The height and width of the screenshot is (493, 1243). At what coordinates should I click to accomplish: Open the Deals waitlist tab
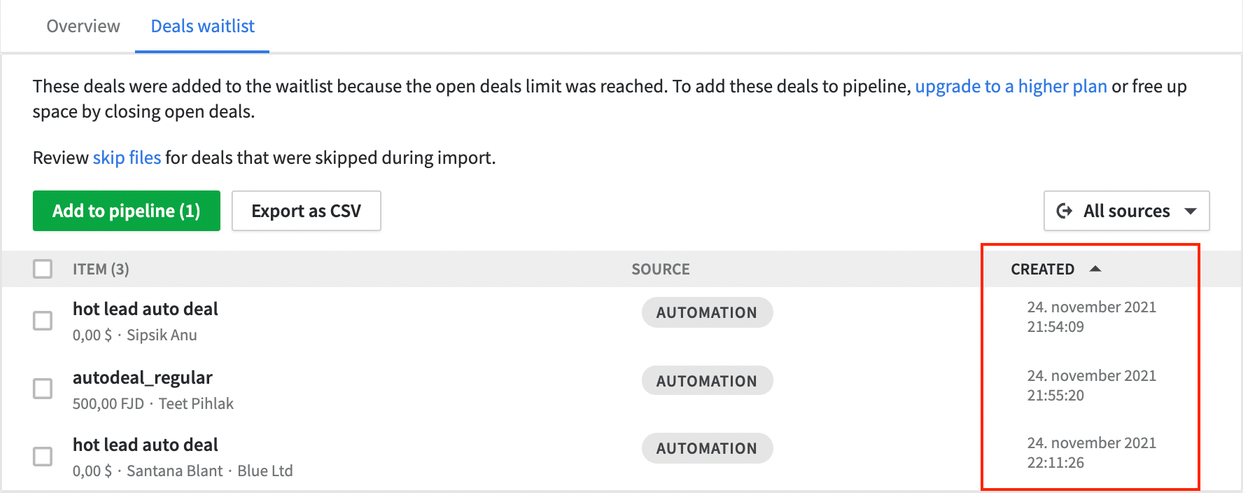pos(201,26)
